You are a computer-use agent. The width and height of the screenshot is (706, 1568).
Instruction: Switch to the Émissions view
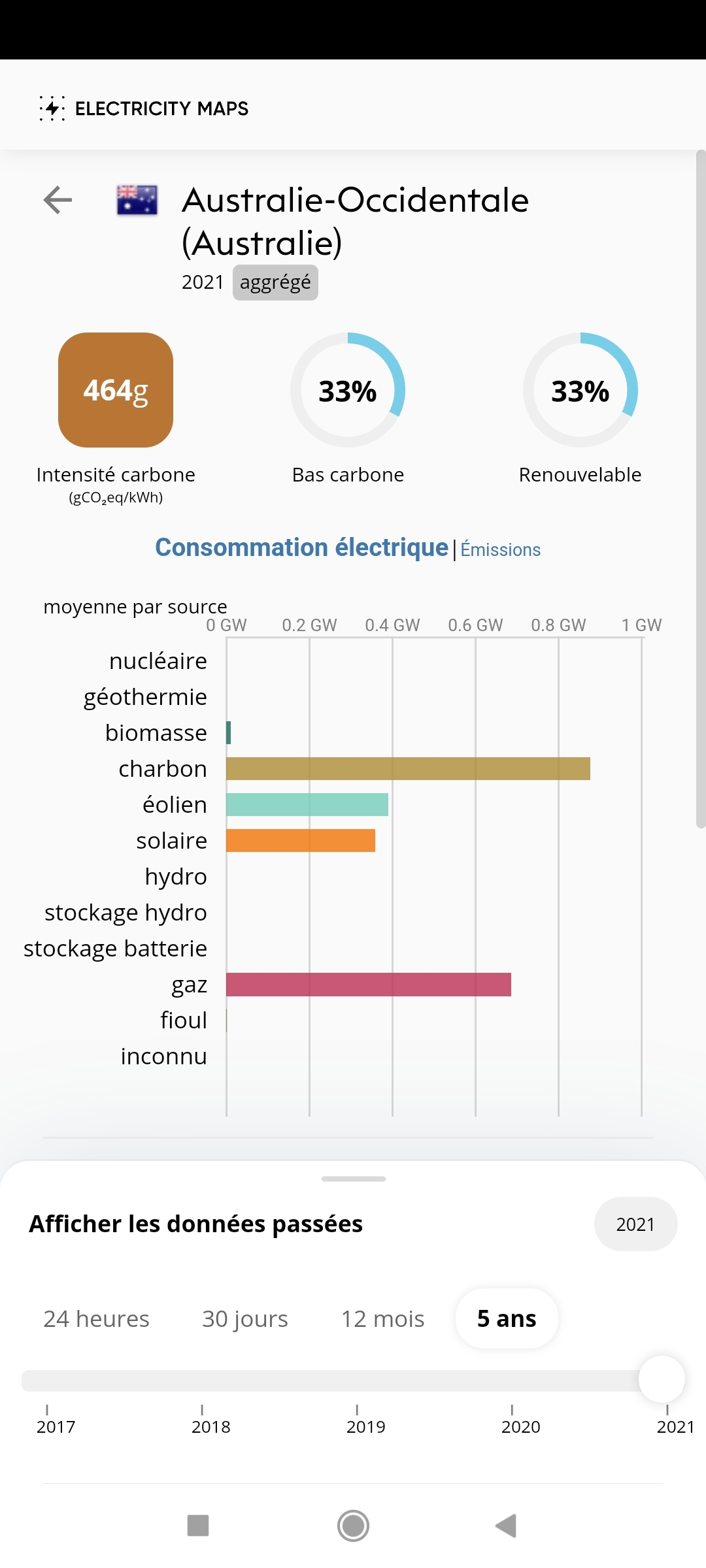[x=501, y=549]
